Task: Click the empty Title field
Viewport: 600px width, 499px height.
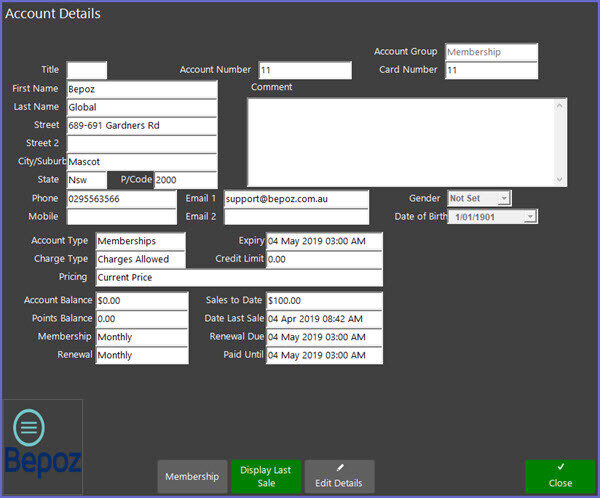Action: point(86,70)
